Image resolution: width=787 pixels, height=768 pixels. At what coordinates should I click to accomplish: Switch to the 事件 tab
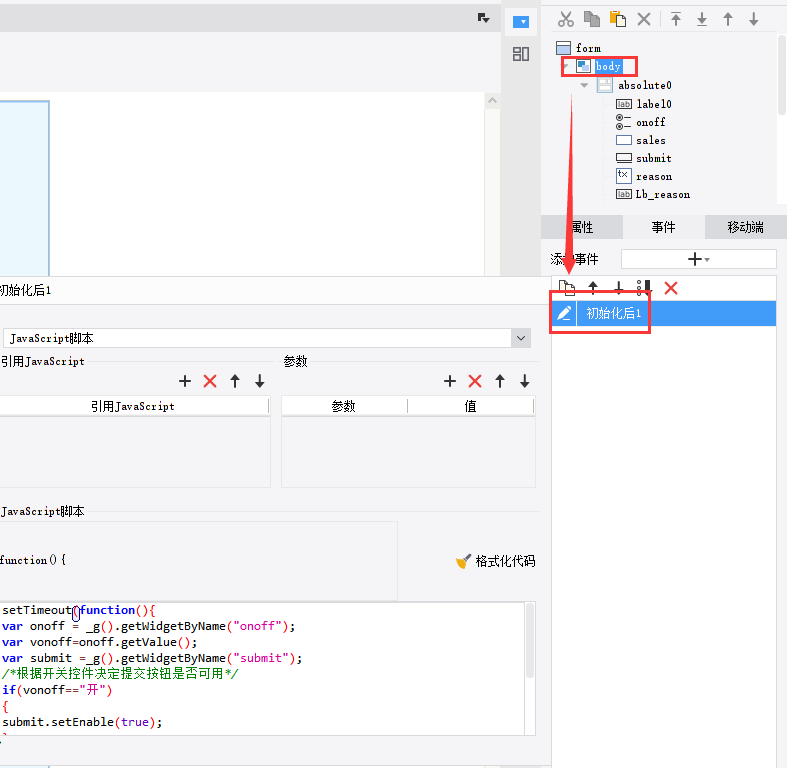click(664, 227)
